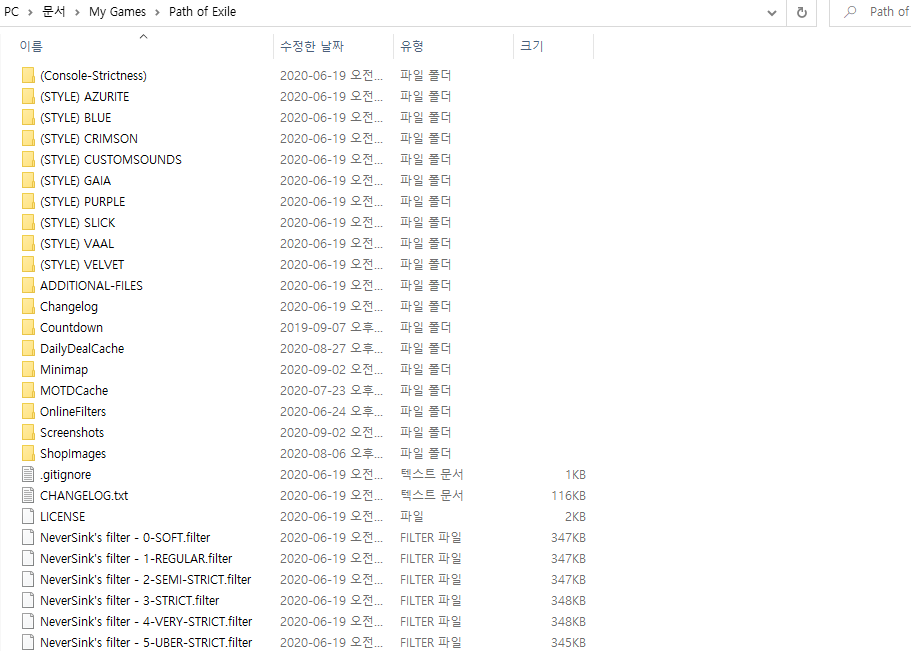Viewport: 911px width, 659px height.
Task: Expand the chevron after My Games breadcrumb
Action: pyautogui.click(x=157, y=12)
